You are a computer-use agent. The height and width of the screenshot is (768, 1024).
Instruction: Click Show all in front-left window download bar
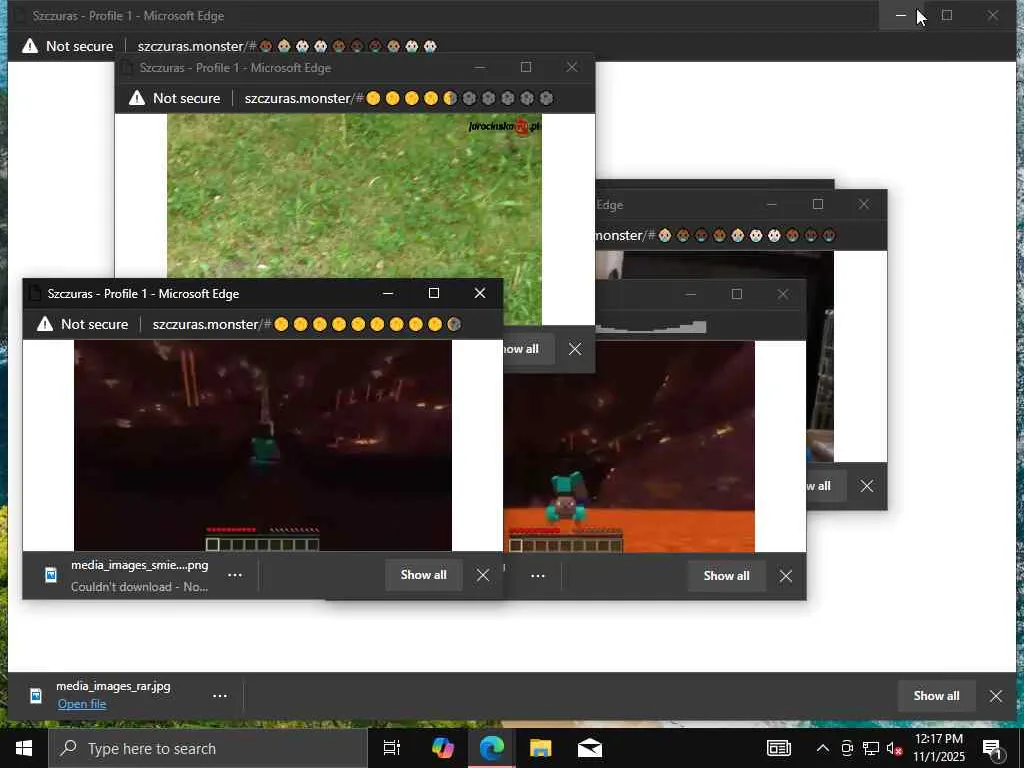point(424,575)
